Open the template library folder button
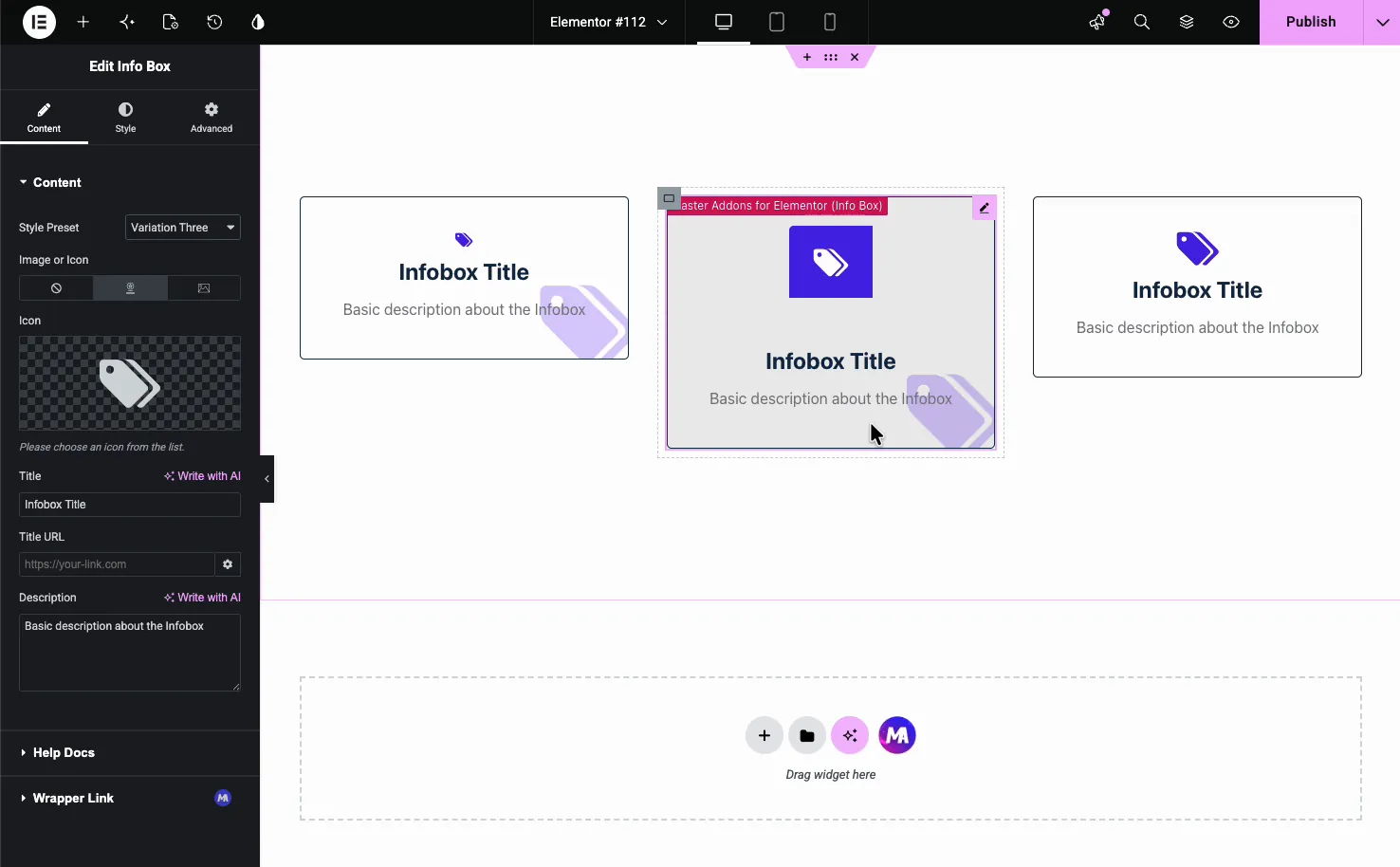 point(807,735)
